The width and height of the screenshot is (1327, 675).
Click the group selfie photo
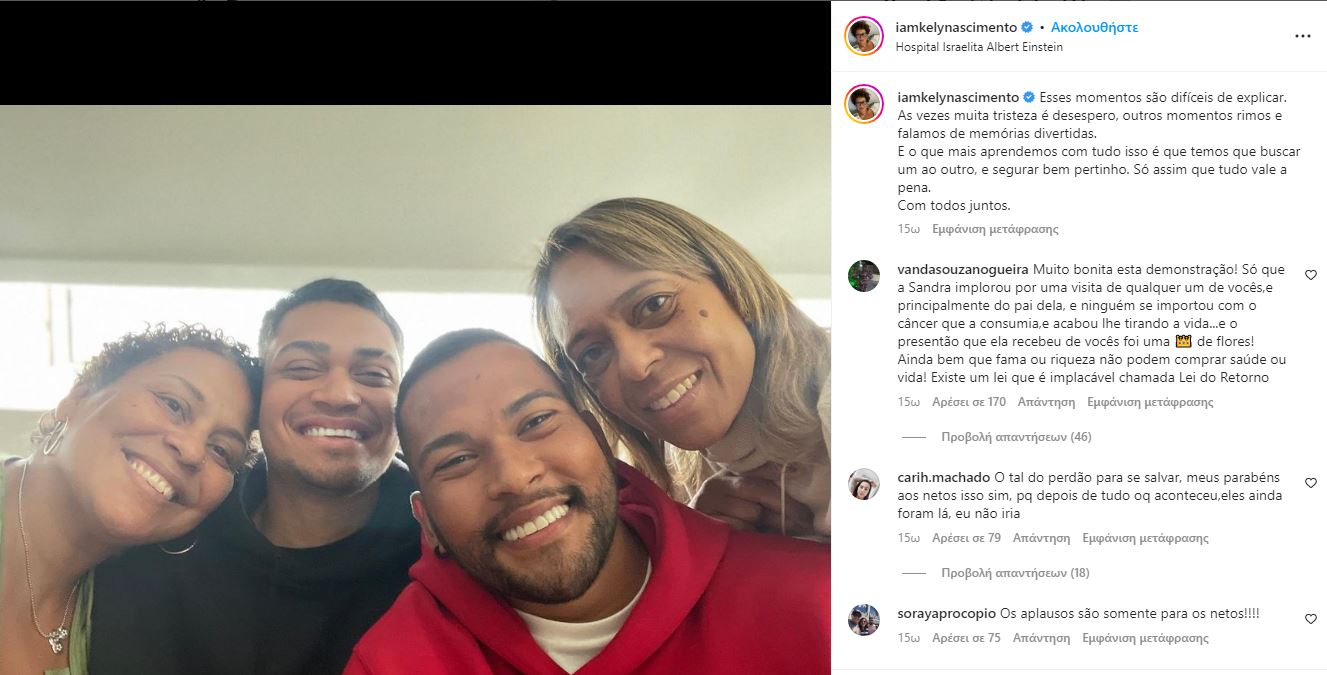415,390
